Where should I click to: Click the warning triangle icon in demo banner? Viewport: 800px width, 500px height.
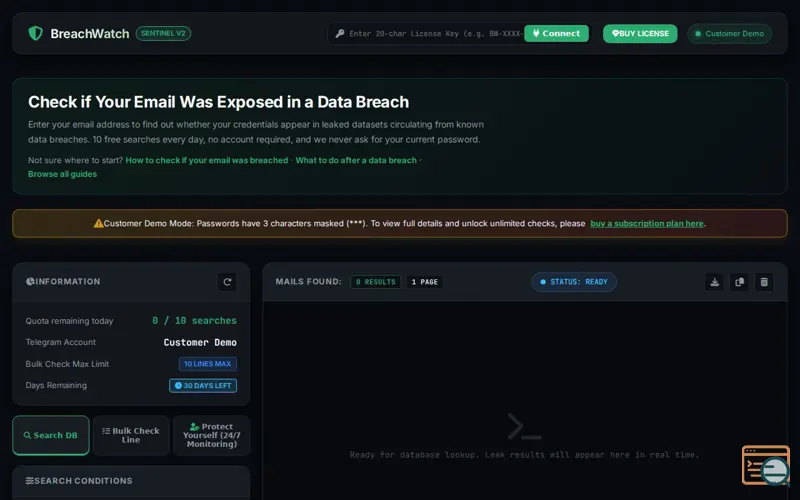[x=98, y=223]
